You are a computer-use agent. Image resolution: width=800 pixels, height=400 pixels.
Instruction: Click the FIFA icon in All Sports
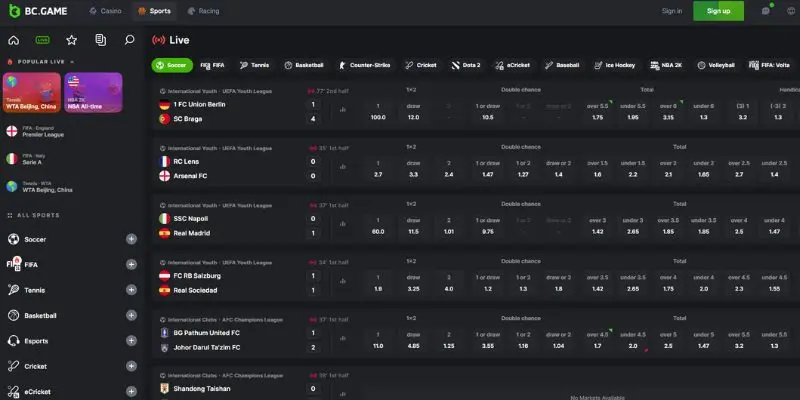14,264
